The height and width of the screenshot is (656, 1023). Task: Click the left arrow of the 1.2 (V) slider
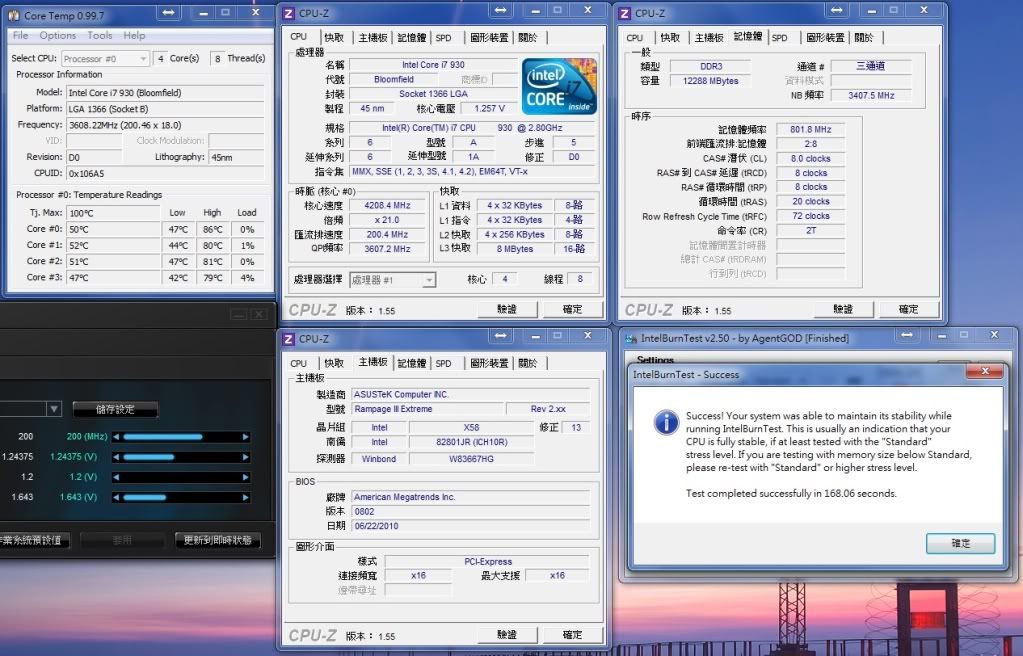(x=116, y=477)
